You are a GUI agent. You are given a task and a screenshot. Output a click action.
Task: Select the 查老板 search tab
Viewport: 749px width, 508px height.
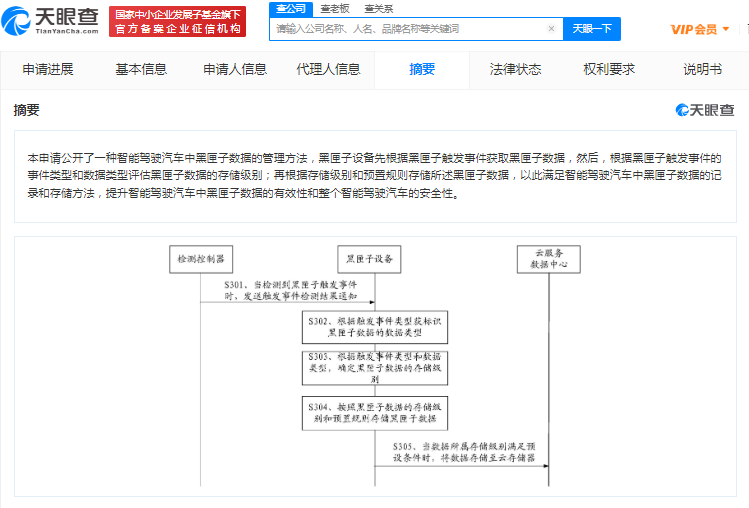334,9
